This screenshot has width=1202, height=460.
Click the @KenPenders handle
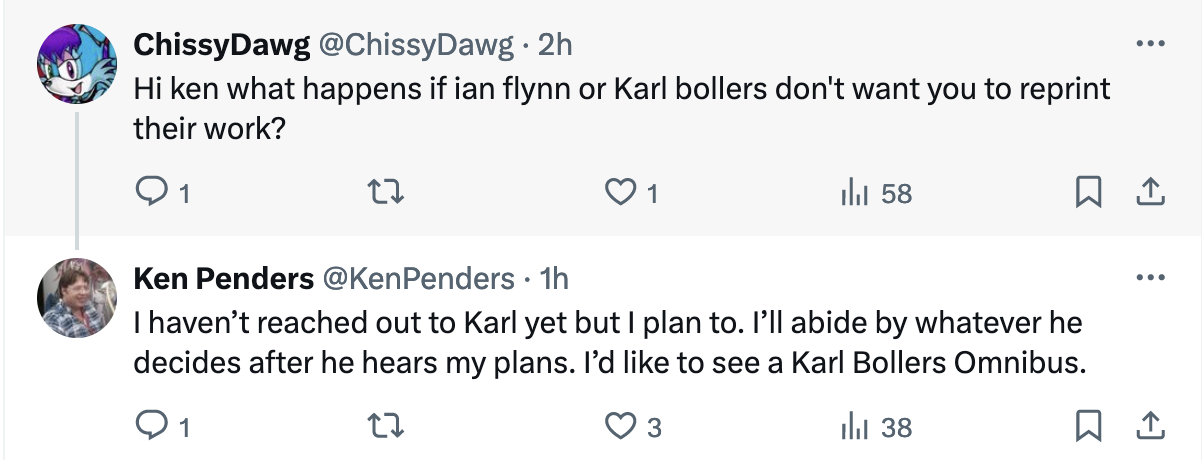tap(416, 279)
